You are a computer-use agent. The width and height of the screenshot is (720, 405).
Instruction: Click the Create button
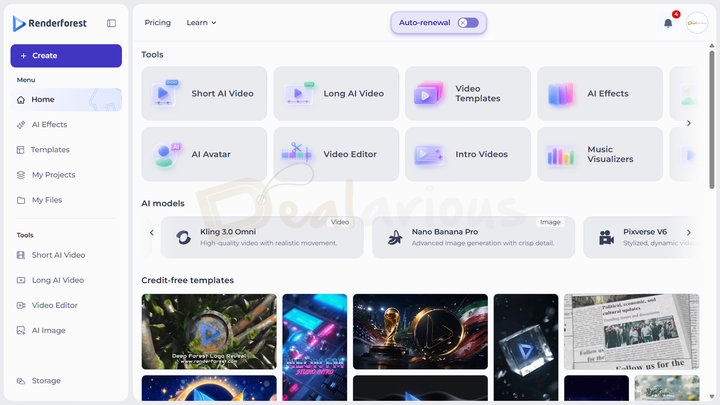click(x=66, y=56)
